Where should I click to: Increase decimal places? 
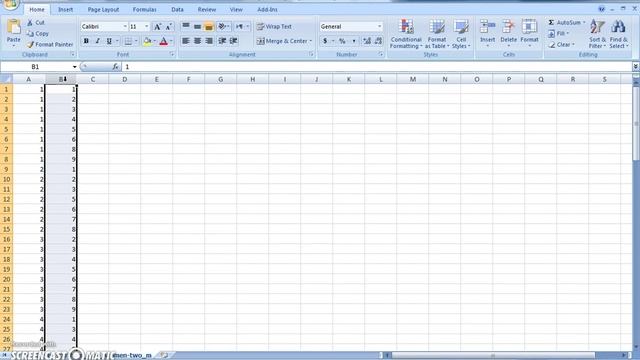tap(367, 41)
